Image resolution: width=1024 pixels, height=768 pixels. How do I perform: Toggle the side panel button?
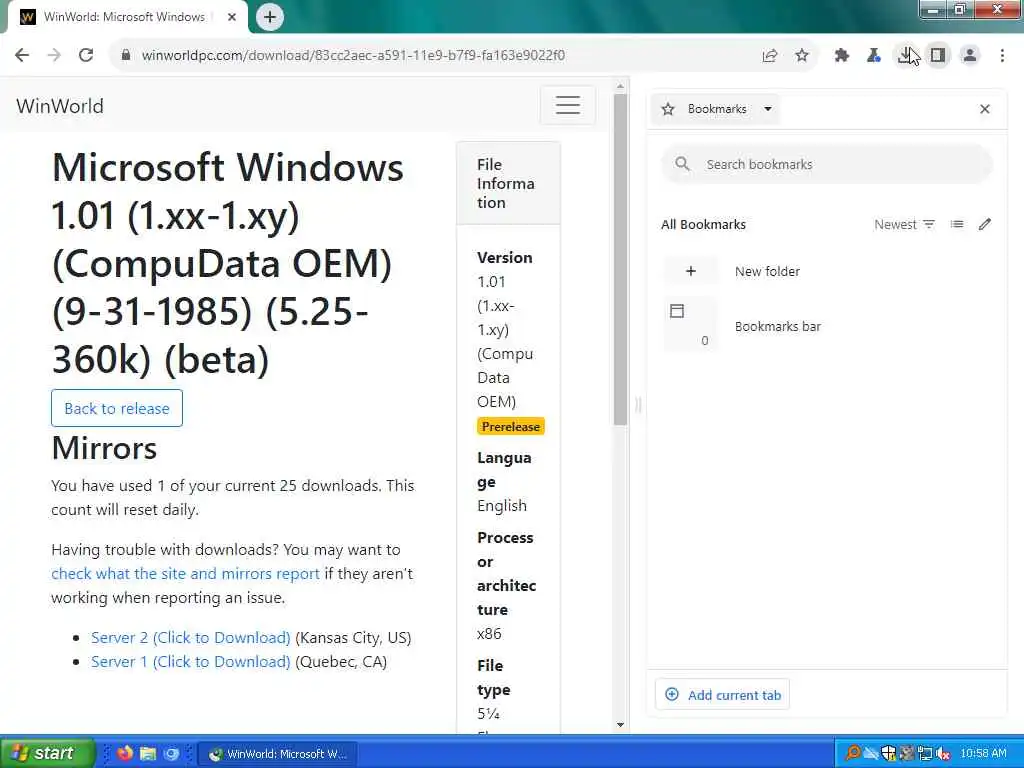938,56
